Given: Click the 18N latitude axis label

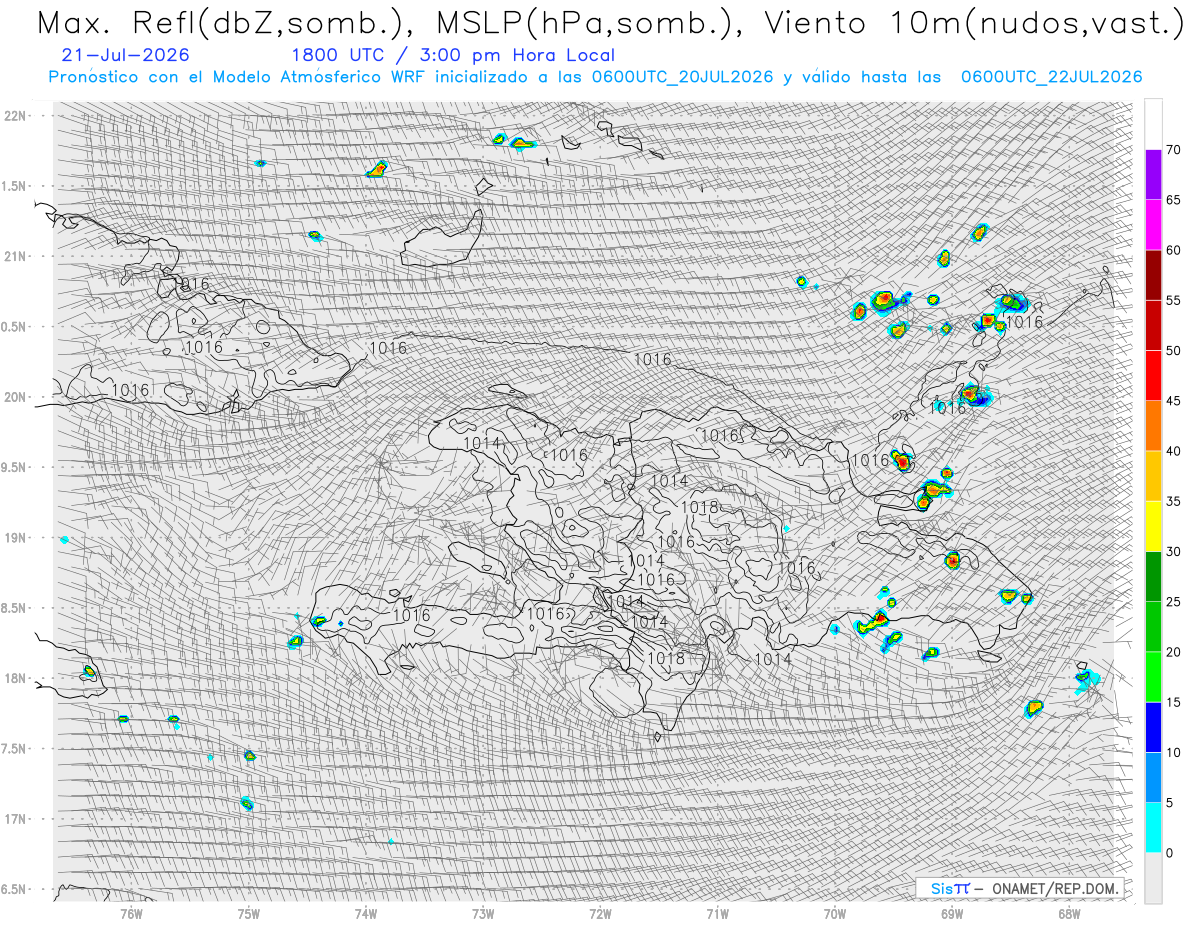Looking at the screenshot, I should point(14,678).
